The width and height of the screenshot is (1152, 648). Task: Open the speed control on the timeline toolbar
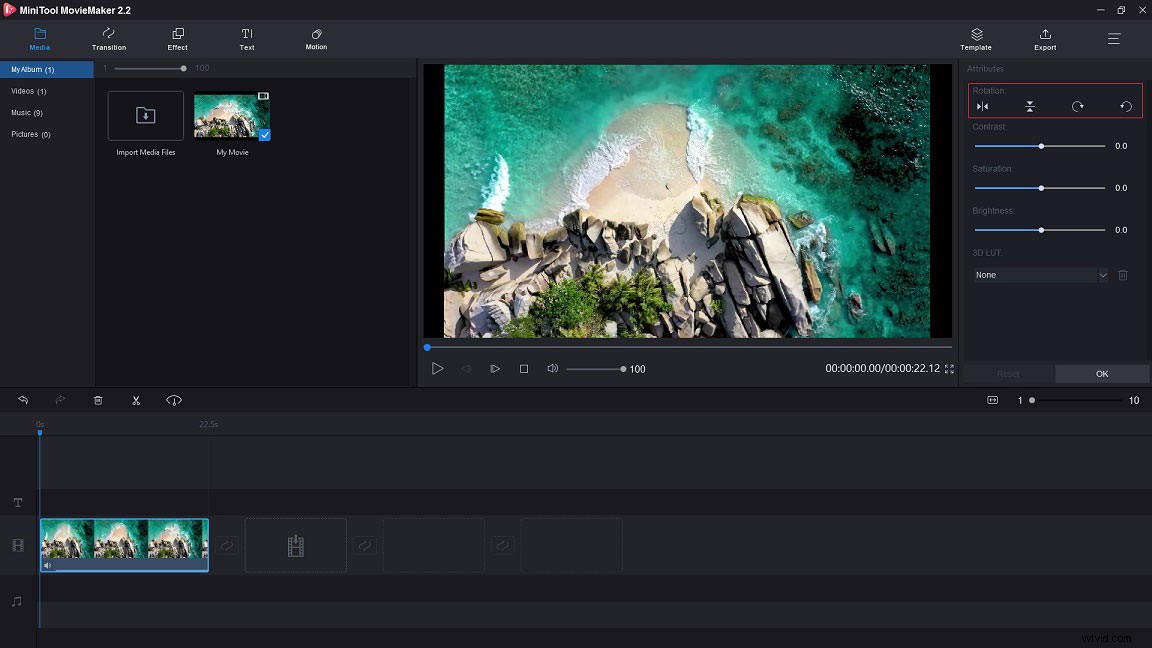pos(173,400)
